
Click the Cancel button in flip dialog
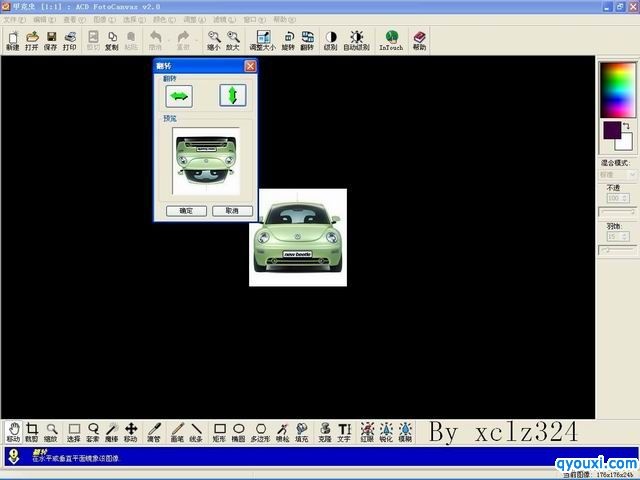tap(232, 211)
